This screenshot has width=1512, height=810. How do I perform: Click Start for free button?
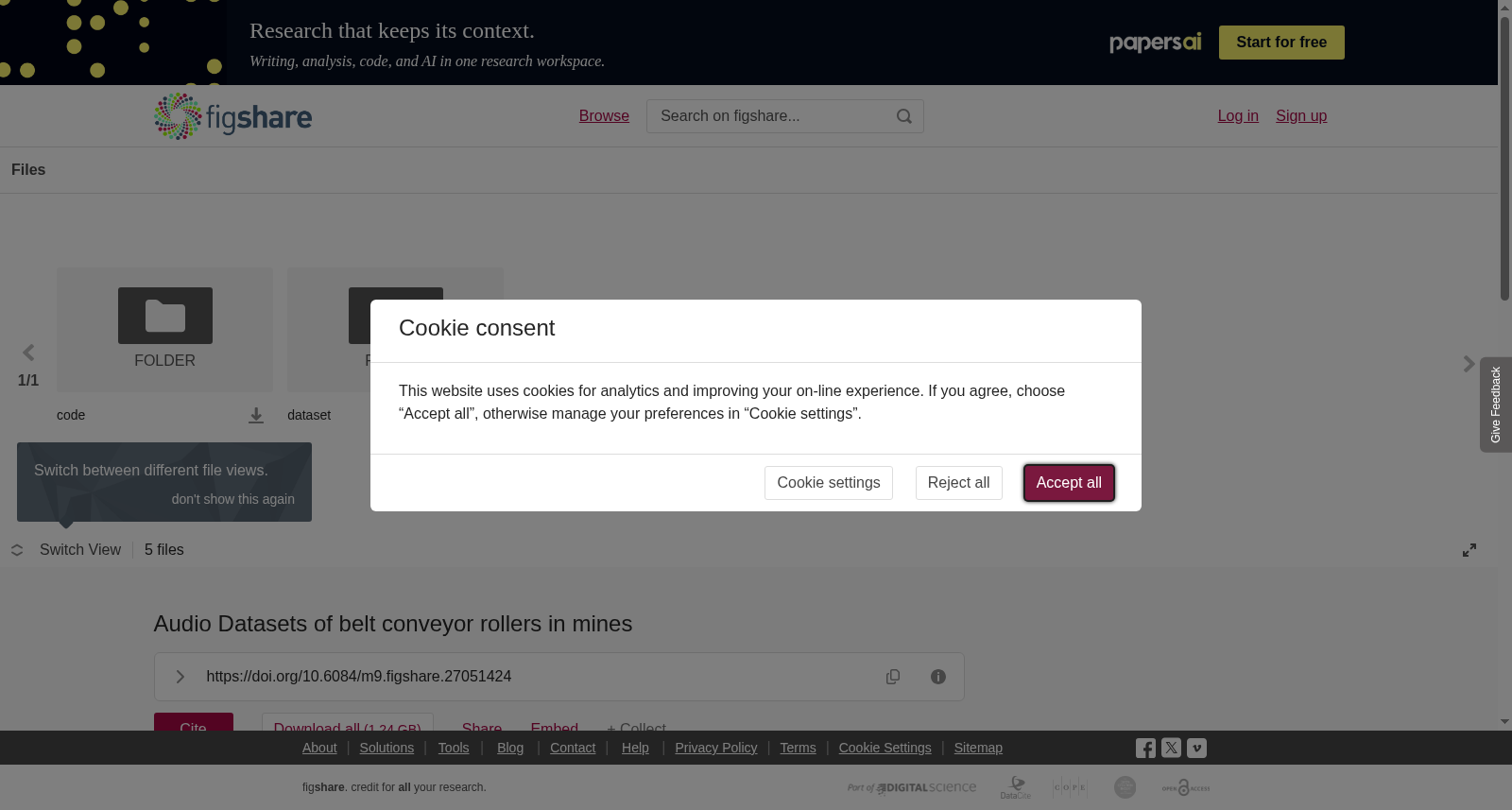1281,43
